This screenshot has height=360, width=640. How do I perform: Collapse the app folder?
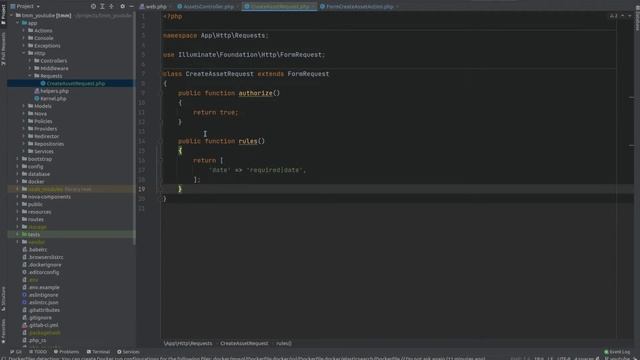pos(17,23)
